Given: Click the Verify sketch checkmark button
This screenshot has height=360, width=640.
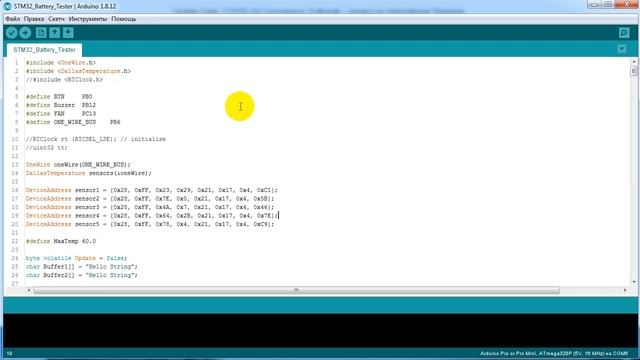Looking at the screenshot, I should 11,33.
